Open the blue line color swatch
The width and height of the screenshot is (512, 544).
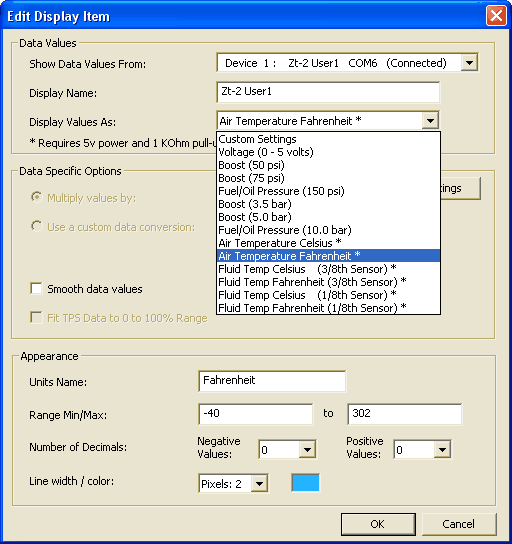point(305,483)
